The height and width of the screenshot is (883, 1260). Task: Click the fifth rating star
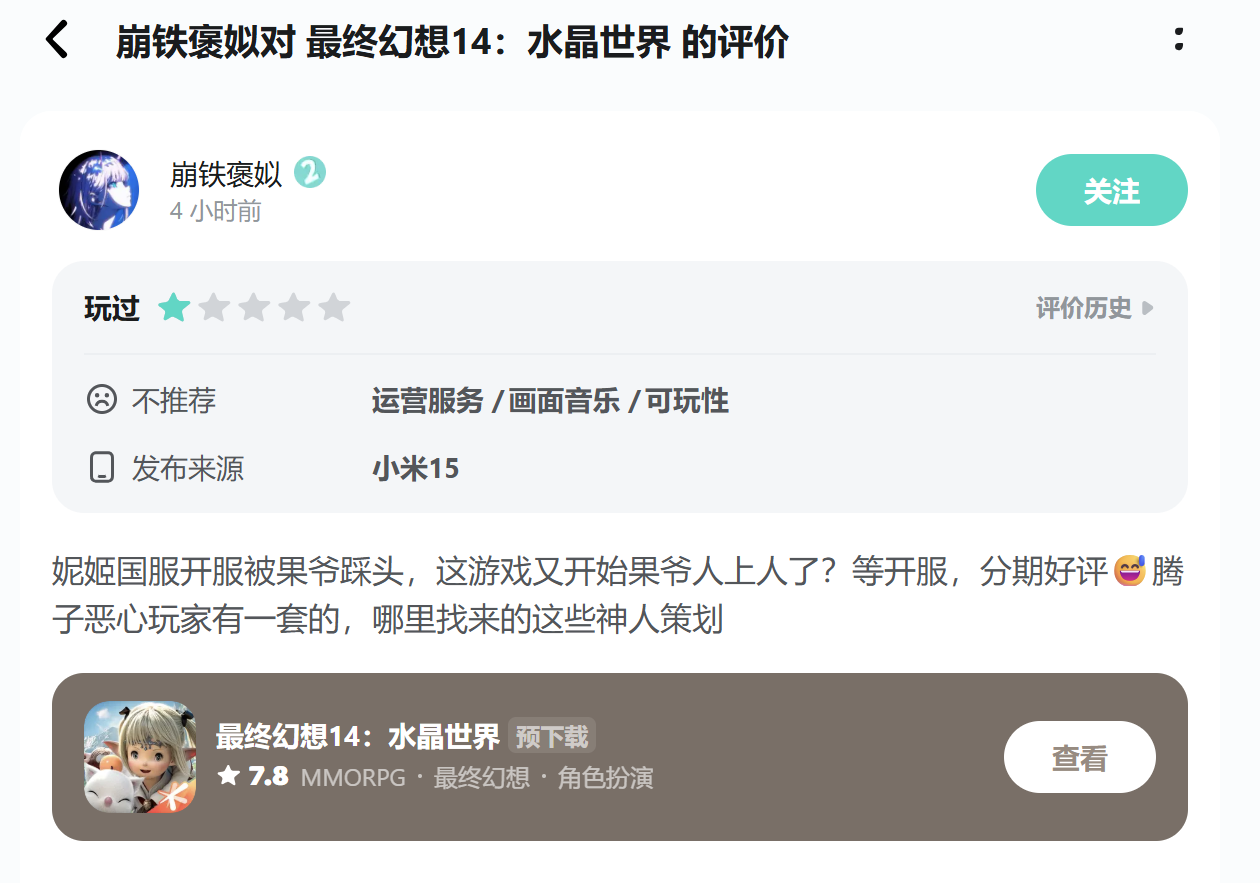point(334,307)
